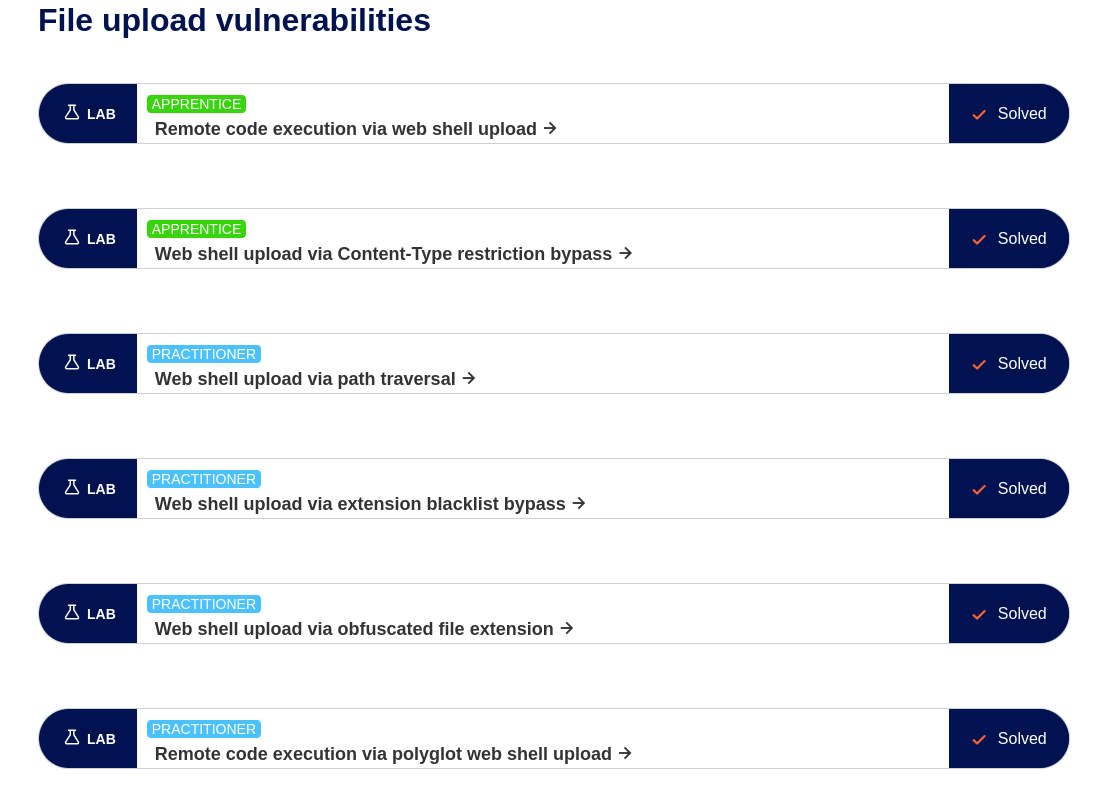Click the checkmark inside the path traversal Solved indicator

tap(978, 364)
